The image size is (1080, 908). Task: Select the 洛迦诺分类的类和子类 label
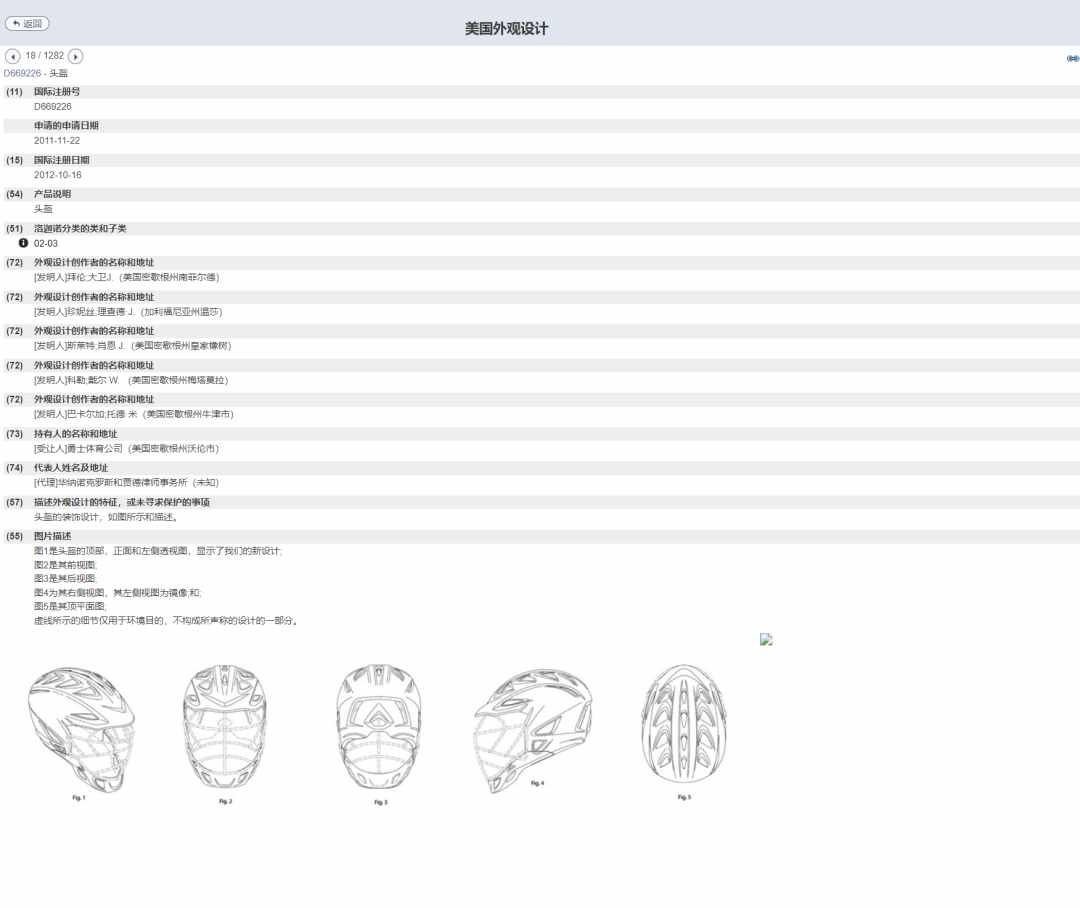(x=80, y=228)
